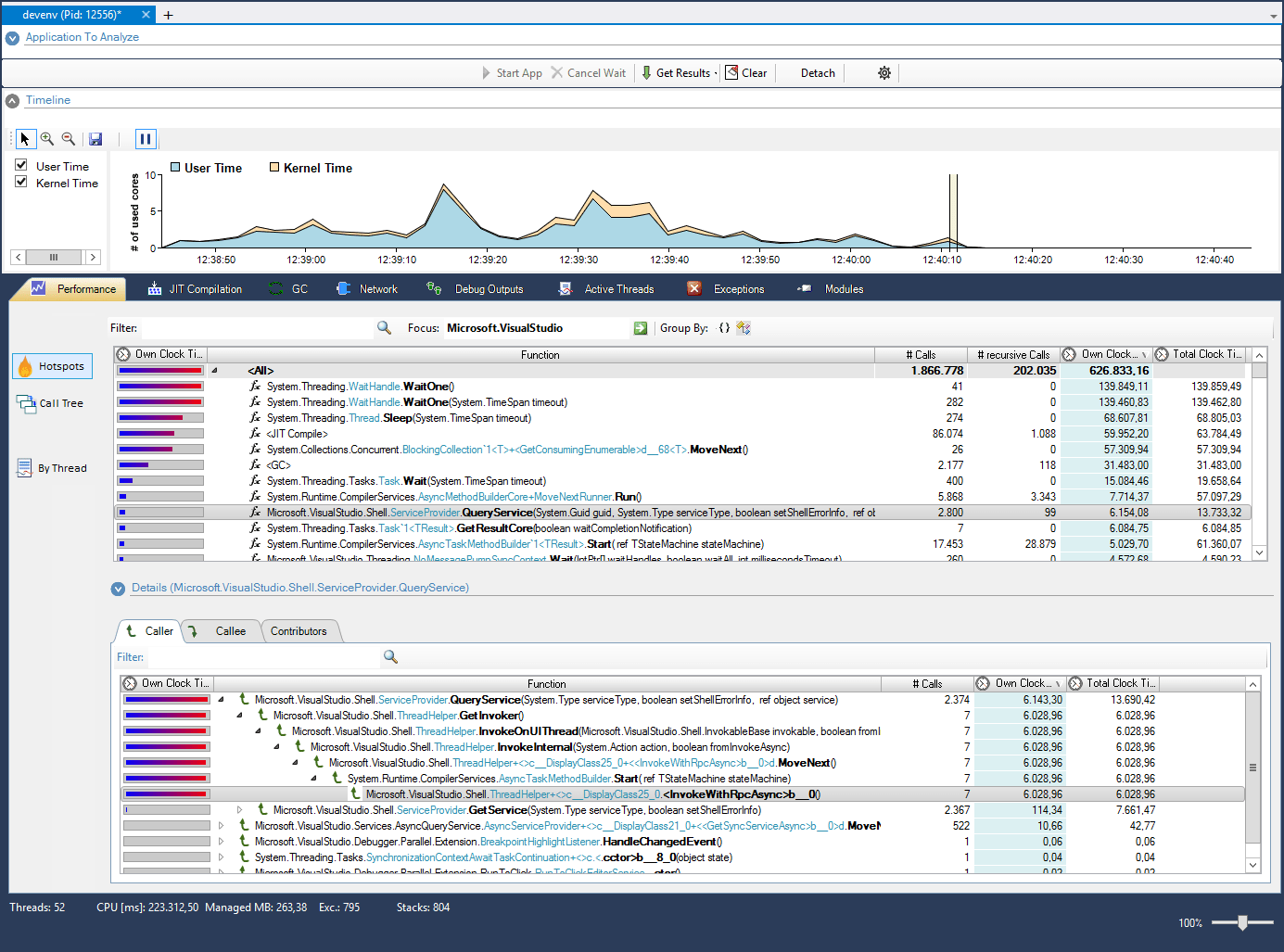This screenshot has width=1284, height=952.
Task: Group by namespace braces icon
Action: tap(724, 328)
